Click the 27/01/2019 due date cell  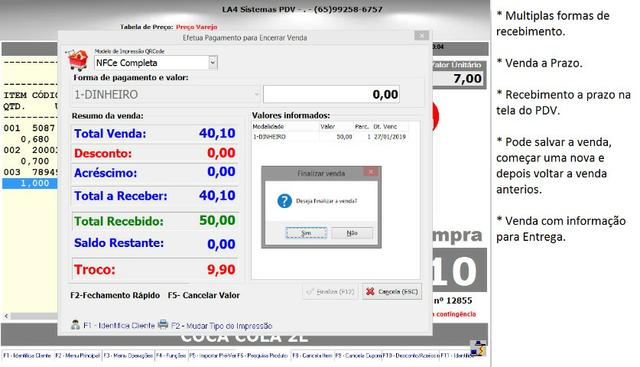(390, 137)
